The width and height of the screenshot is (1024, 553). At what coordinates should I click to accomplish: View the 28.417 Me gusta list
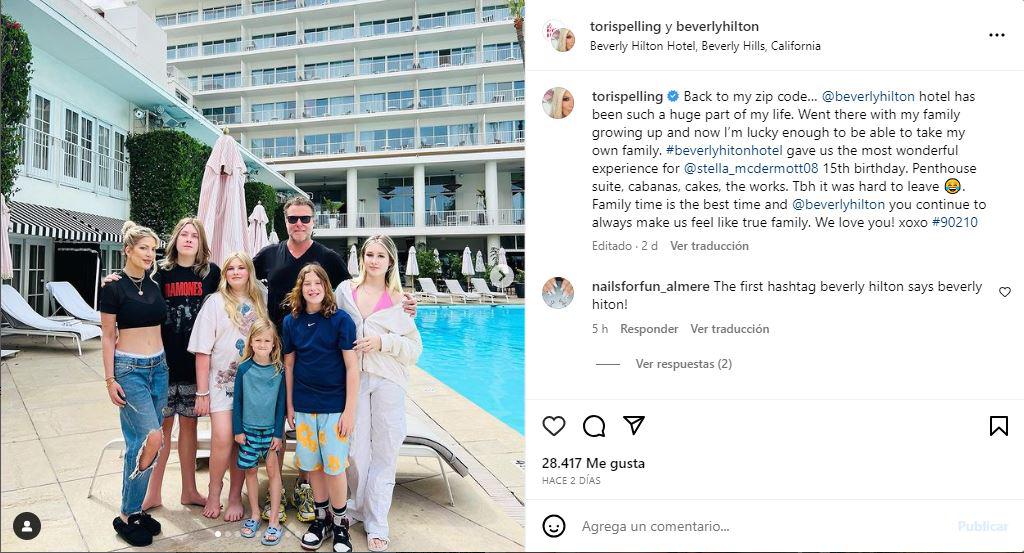point(593,463)
